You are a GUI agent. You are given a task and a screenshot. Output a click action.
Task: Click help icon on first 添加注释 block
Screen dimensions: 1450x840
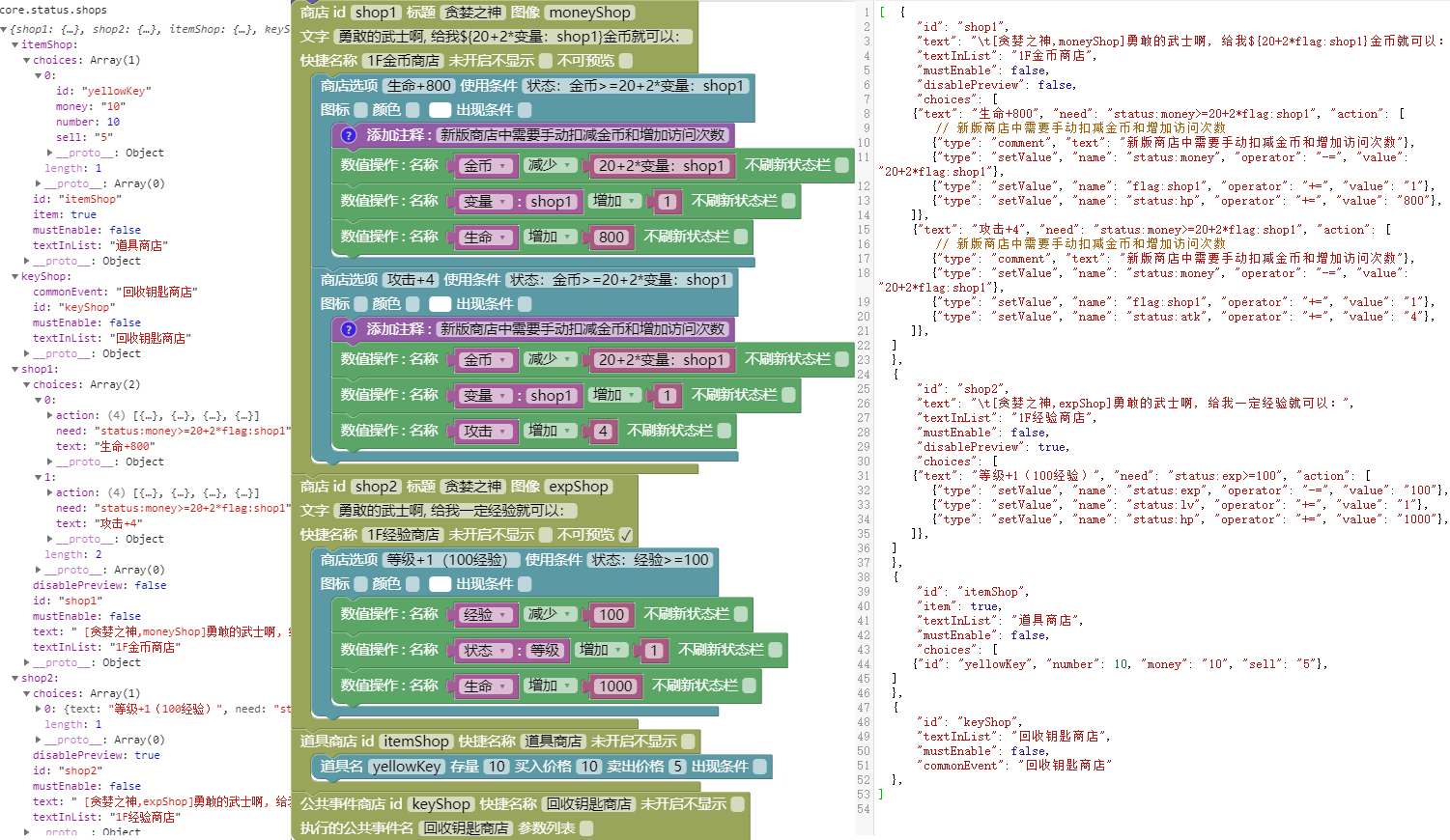[349, 135]
